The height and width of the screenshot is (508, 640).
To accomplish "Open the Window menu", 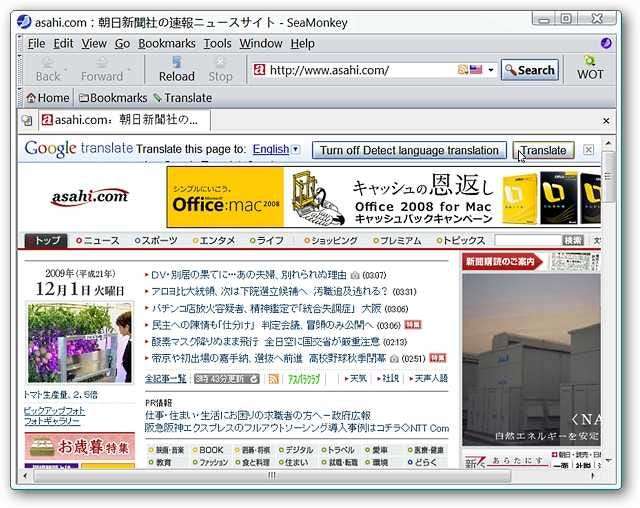I will pos(261,43).
